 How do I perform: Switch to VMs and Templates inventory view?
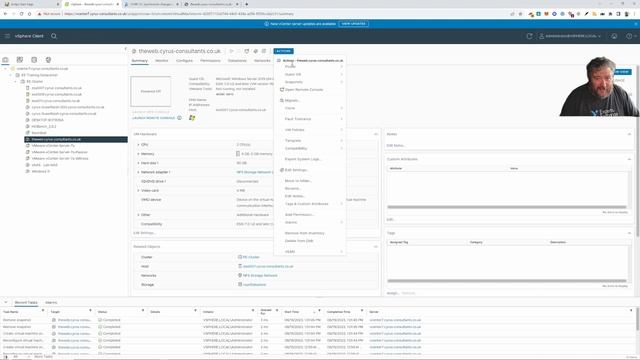pyautogui.click(x=20, y=60)
